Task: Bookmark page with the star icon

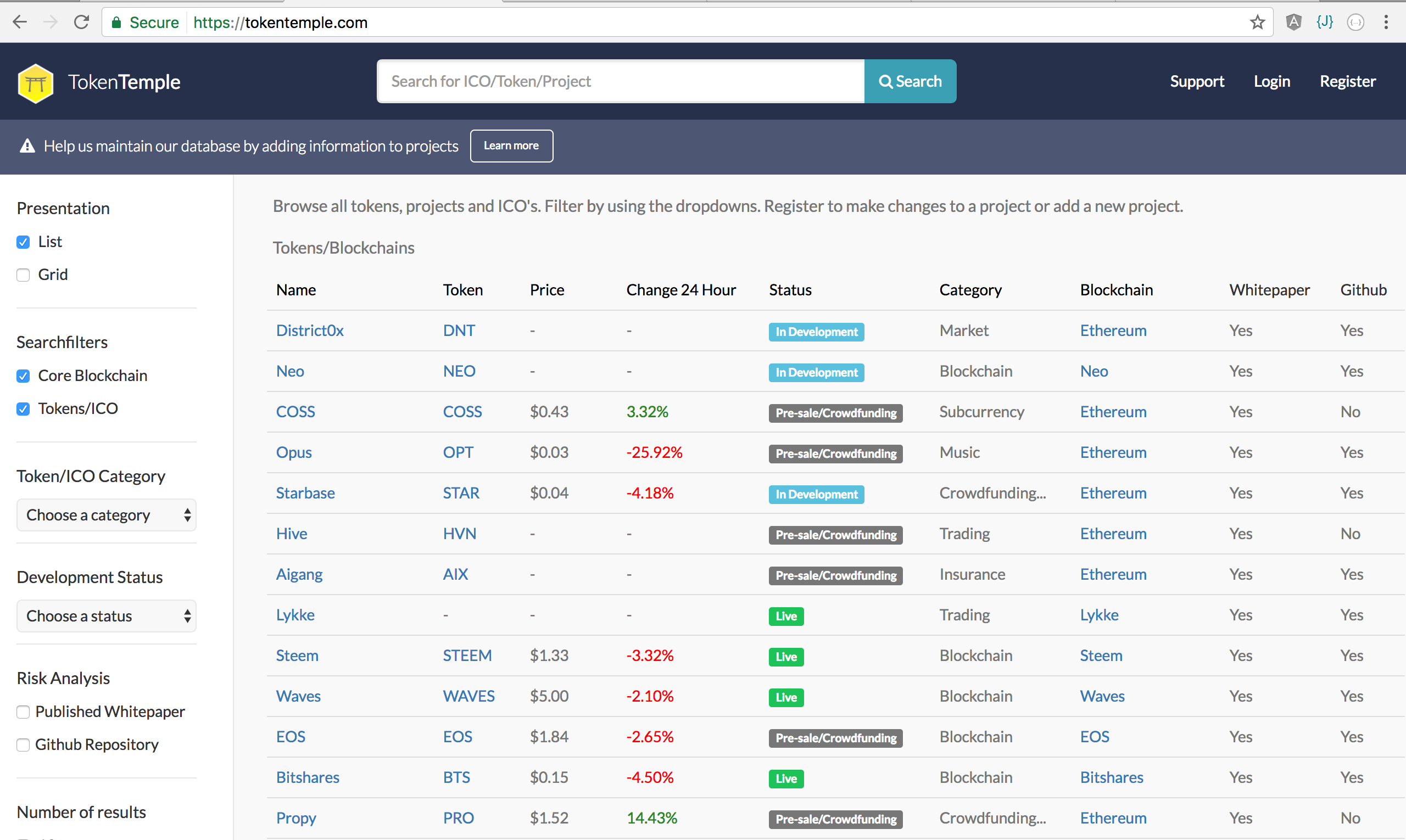Action: (x=1257, y=23)
